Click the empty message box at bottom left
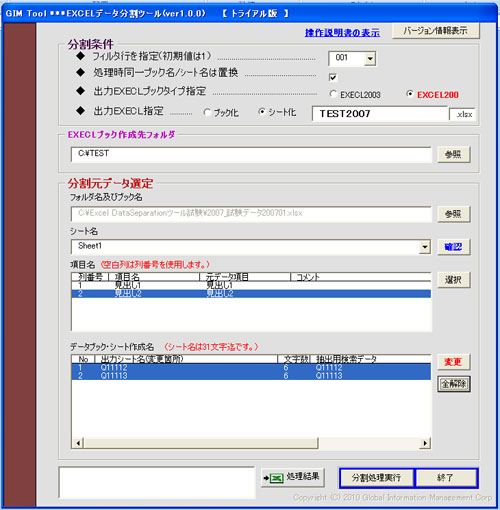Image resolution: width=500 pixels, height=510 pixels. pos(157,482)
